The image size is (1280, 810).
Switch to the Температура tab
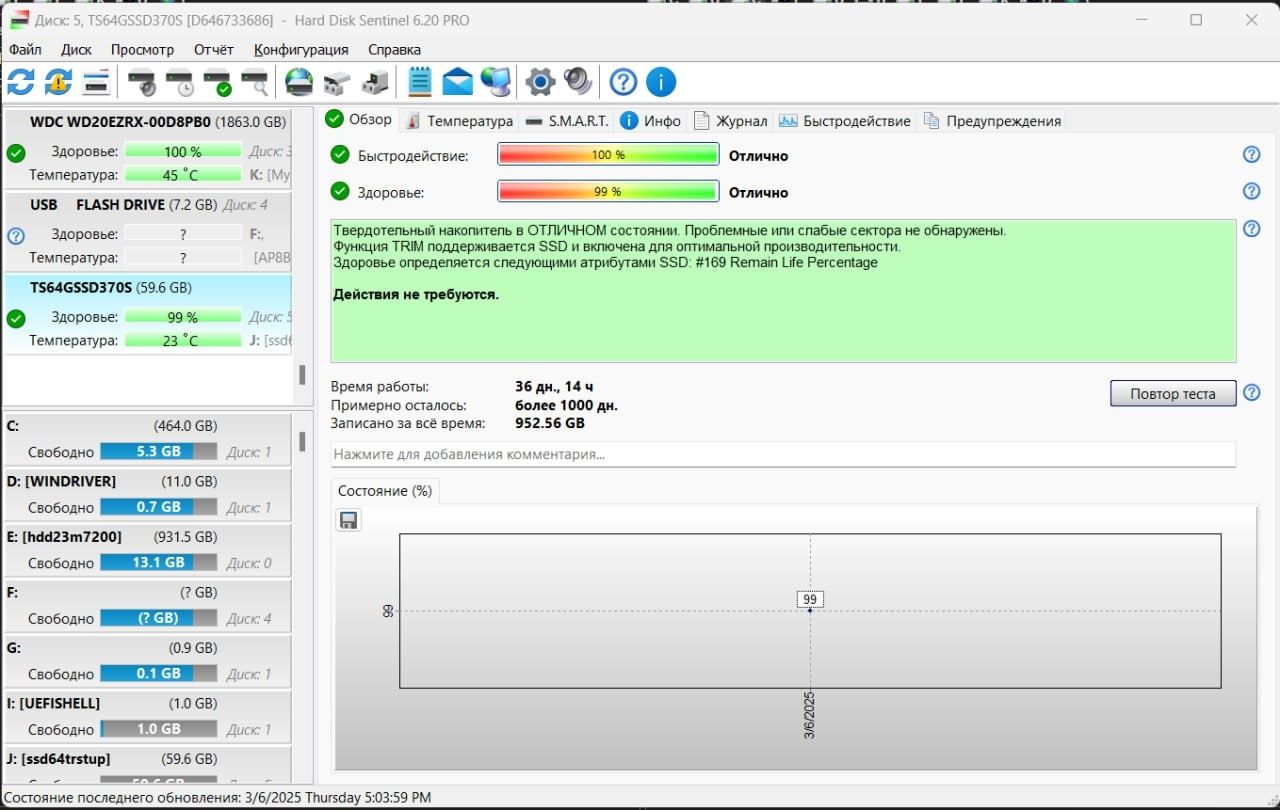(459, 121)
